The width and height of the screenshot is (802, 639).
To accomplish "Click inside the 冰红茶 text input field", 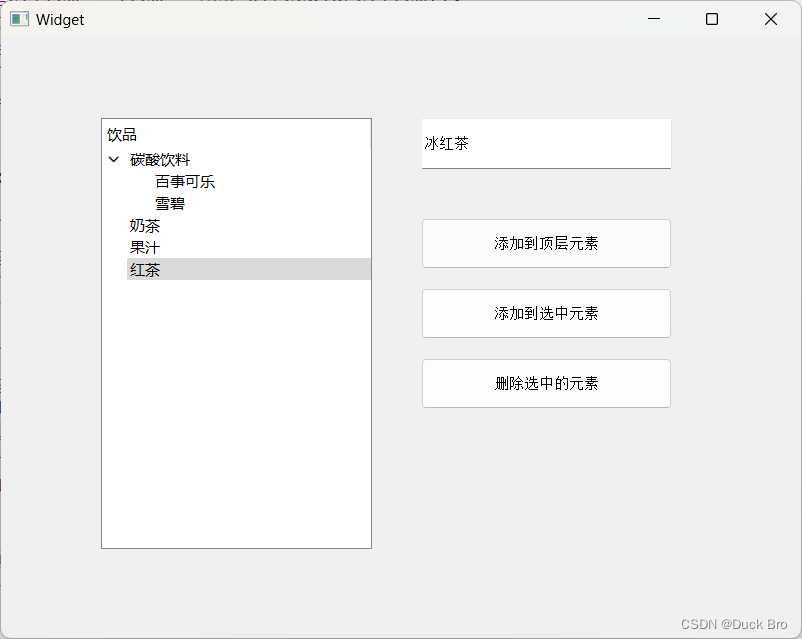I will 546,144.
